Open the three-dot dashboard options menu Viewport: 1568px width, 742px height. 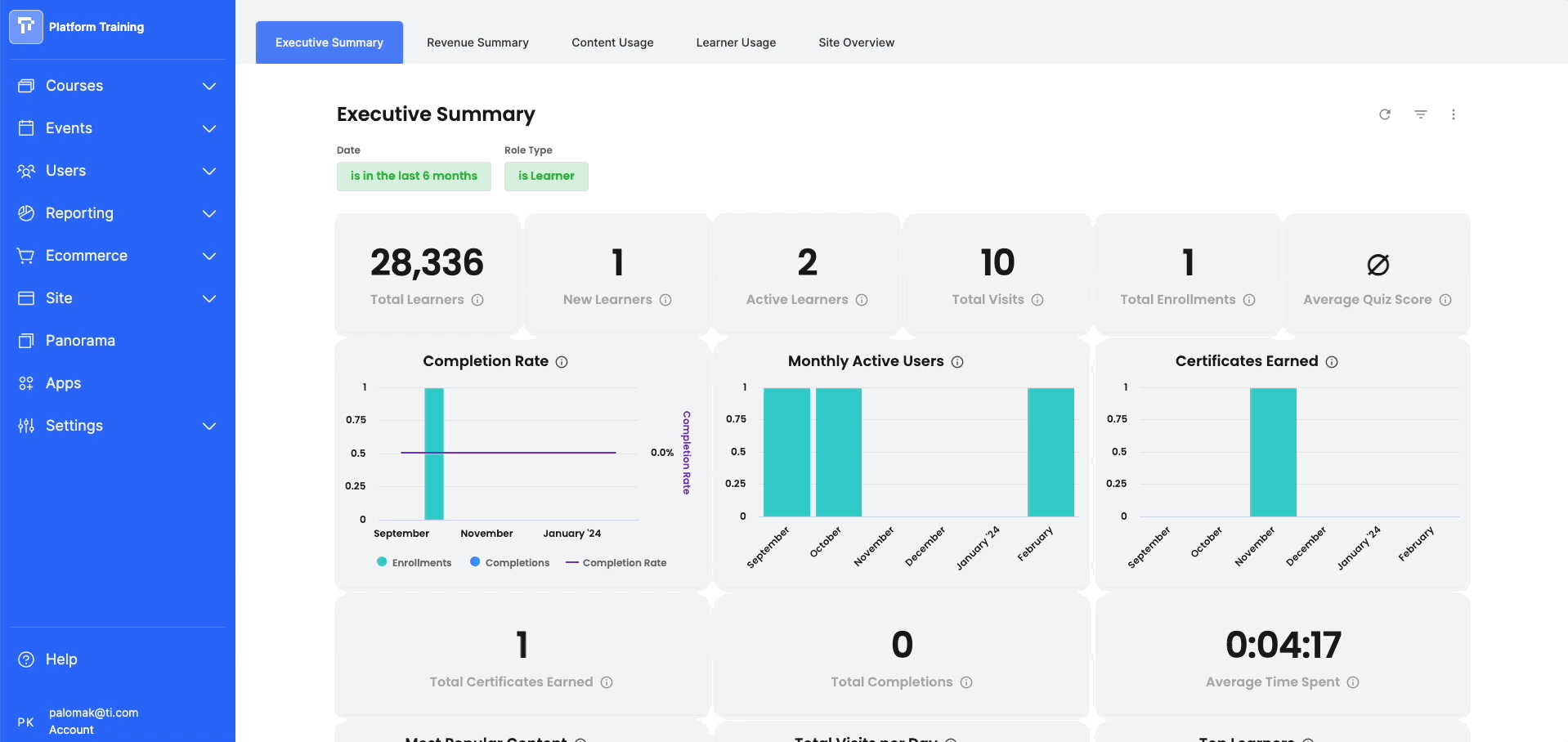point(1454,114)
